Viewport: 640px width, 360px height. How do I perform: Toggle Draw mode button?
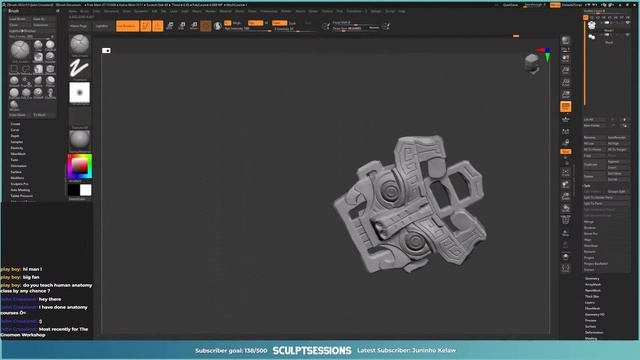(158, 26)
